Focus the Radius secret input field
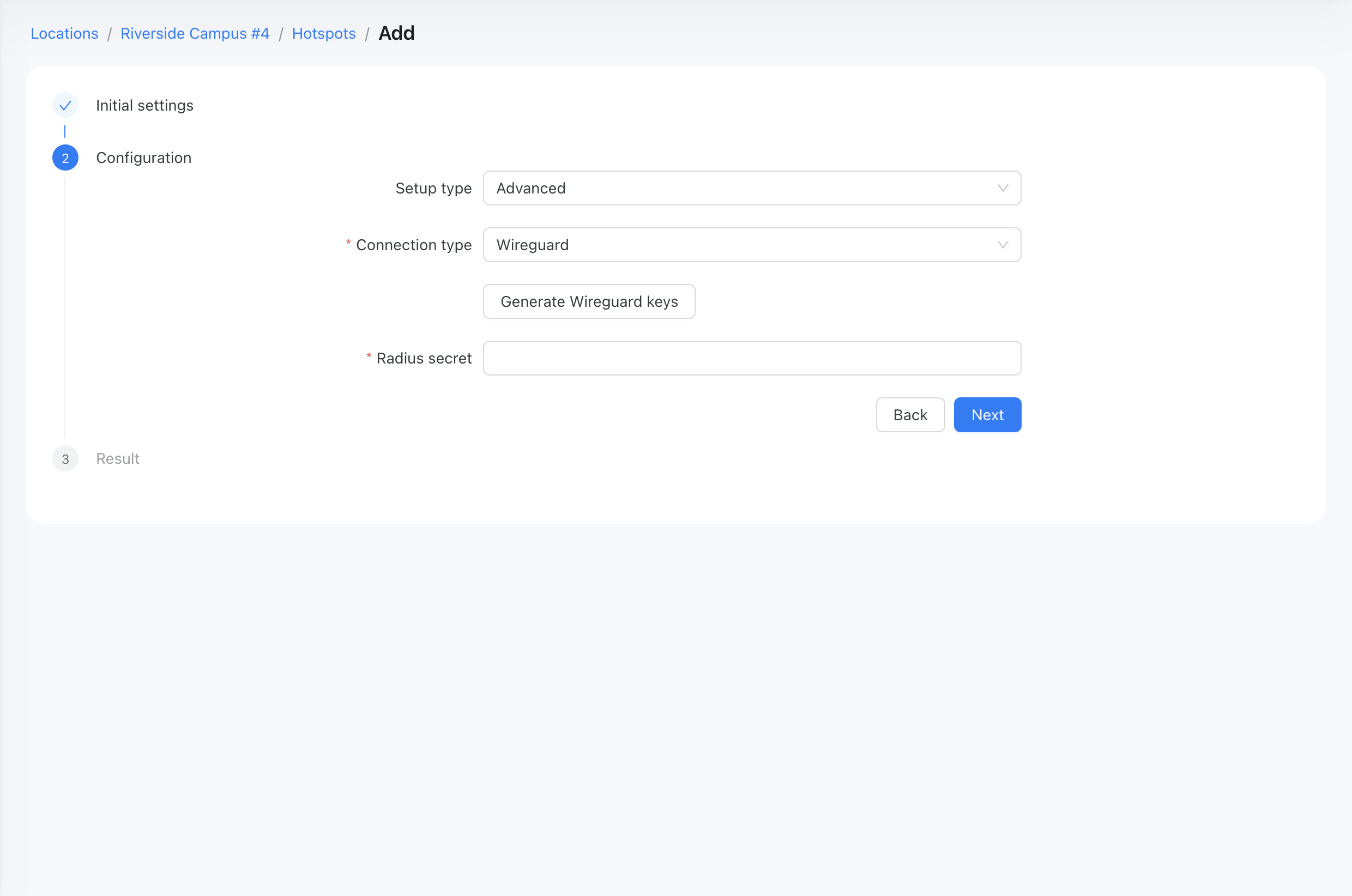The width and height of the screenshot is (1352, 896). click(x=752, y=358)
